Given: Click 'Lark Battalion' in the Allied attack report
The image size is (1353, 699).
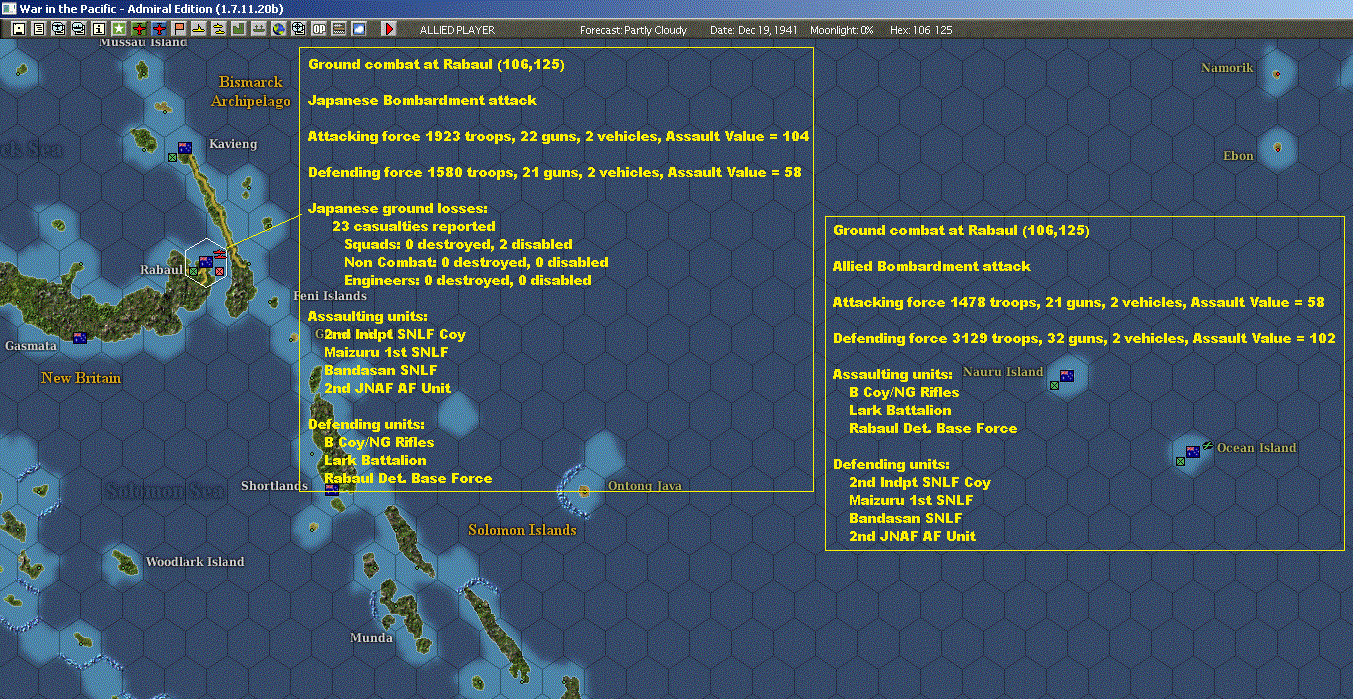Looking at the screenshot, I should click(x=900, y=410).
